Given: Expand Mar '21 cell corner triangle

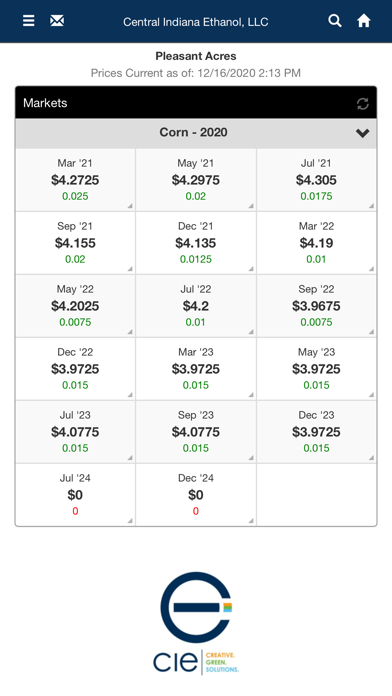Looking at the screenshot, I should click(130, 206).
